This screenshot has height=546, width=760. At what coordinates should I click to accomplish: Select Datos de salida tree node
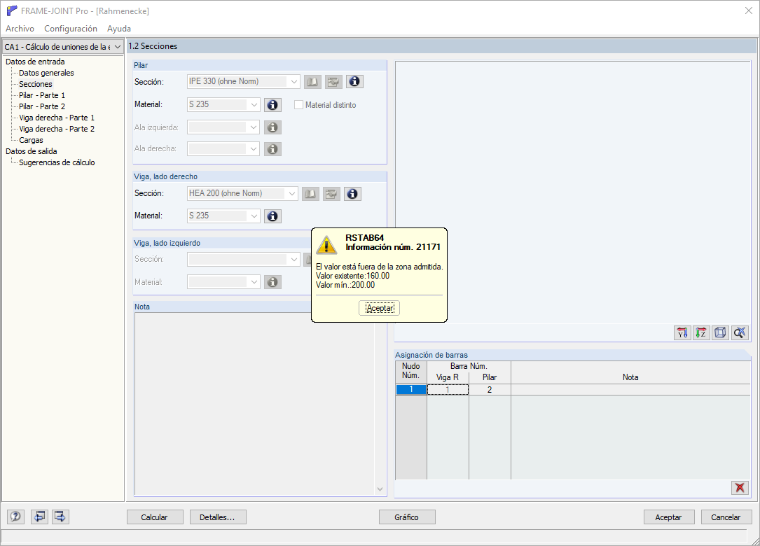(x=32, y=151)
